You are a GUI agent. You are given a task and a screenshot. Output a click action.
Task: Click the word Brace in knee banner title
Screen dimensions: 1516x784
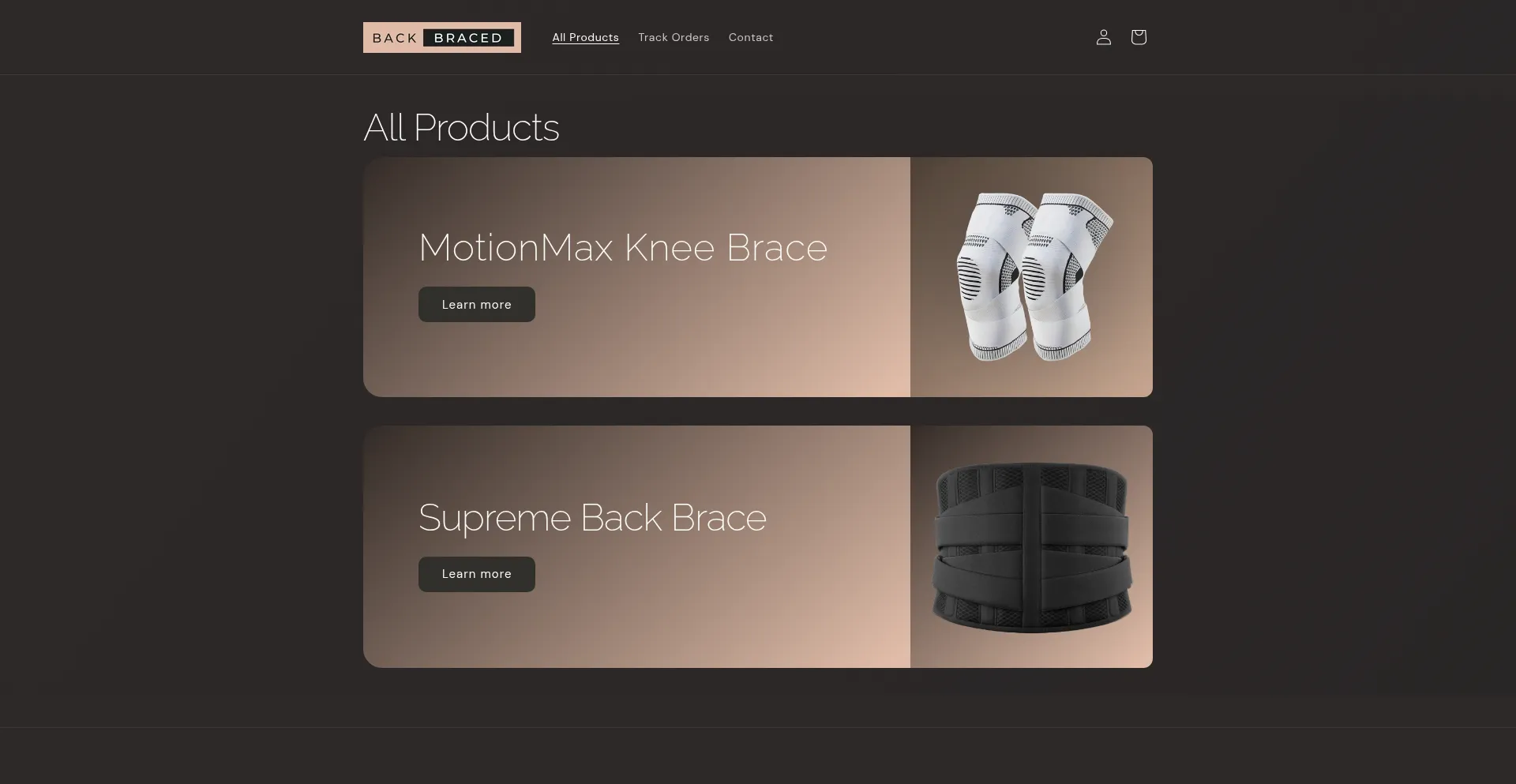777,248
